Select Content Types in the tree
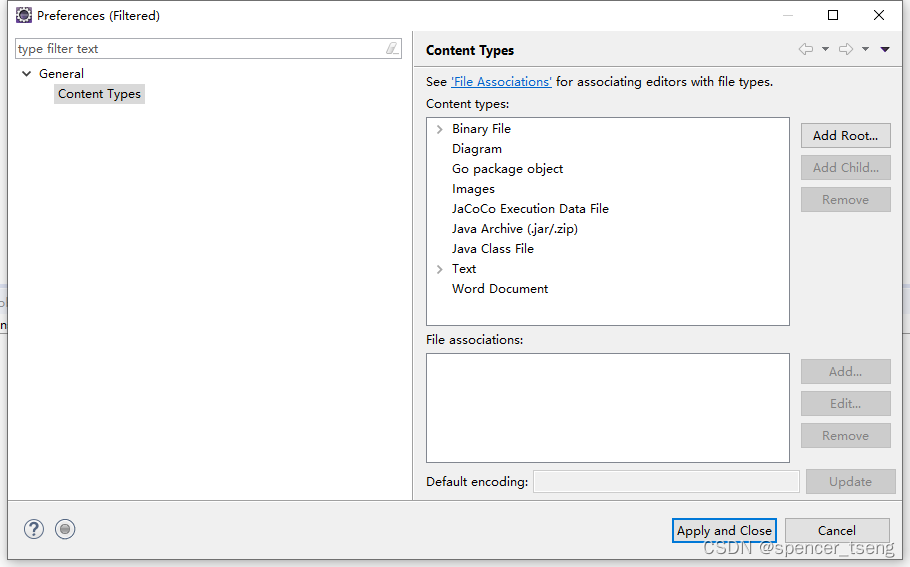The width and height of the screenshot is (910, 567). coord(99,94)
